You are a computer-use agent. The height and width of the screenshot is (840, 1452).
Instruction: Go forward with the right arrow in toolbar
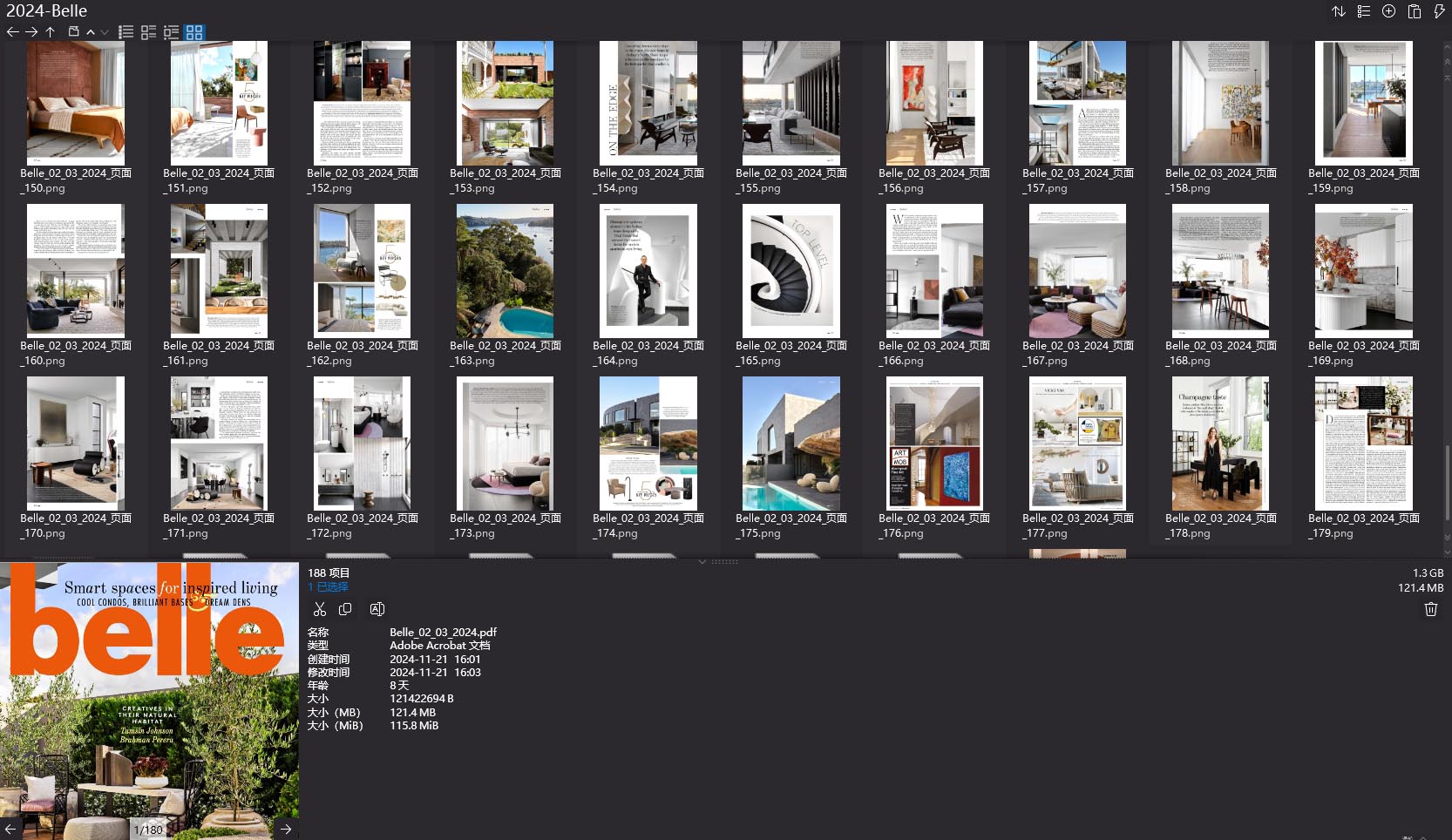pyautogui.click(x=31, y=32)
